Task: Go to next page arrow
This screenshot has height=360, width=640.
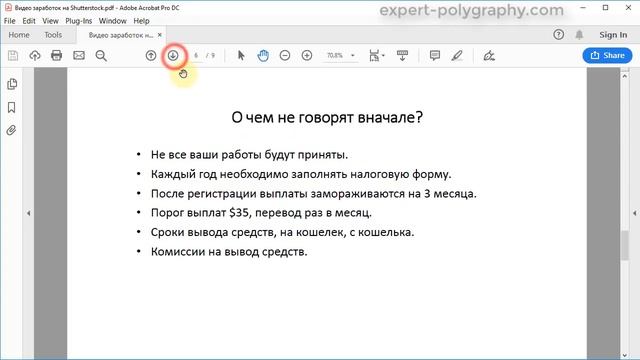Action: point(173,56)
